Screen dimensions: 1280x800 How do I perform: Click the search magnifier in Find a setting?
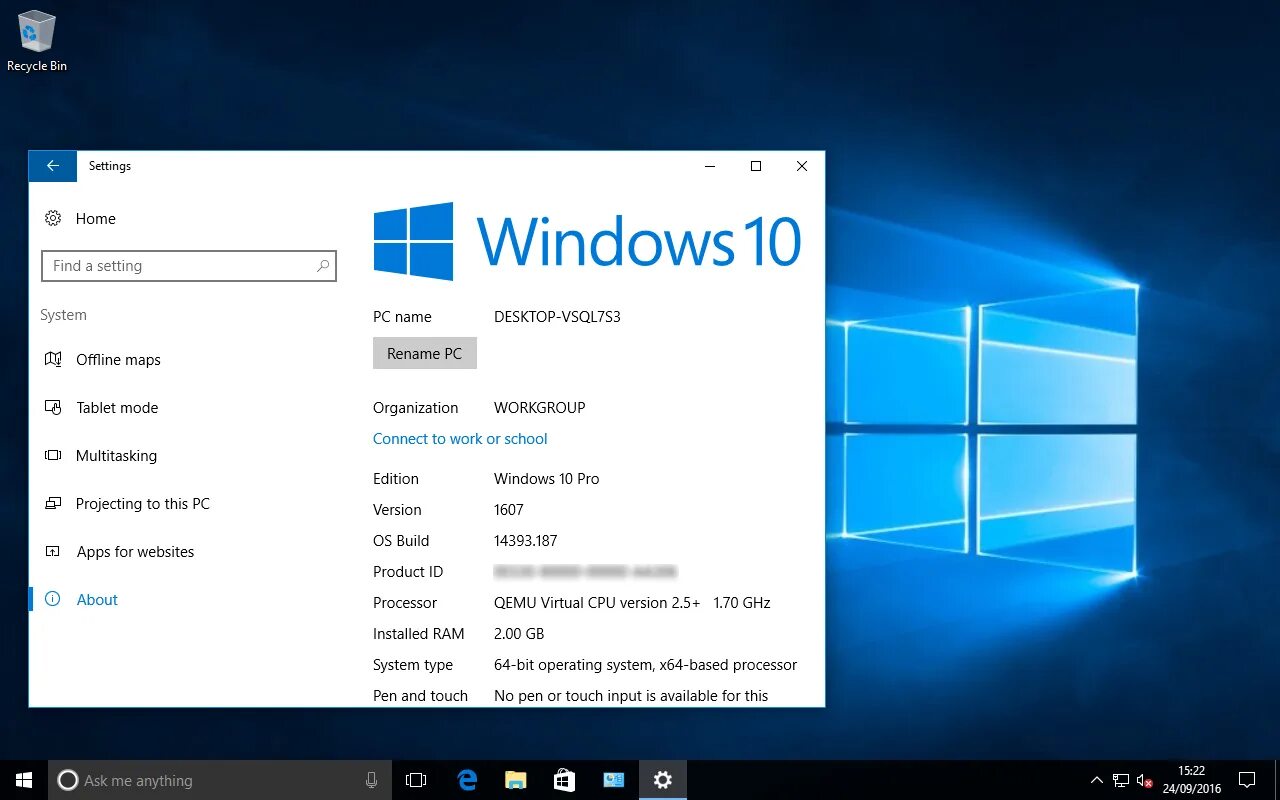tap(323, 266)
